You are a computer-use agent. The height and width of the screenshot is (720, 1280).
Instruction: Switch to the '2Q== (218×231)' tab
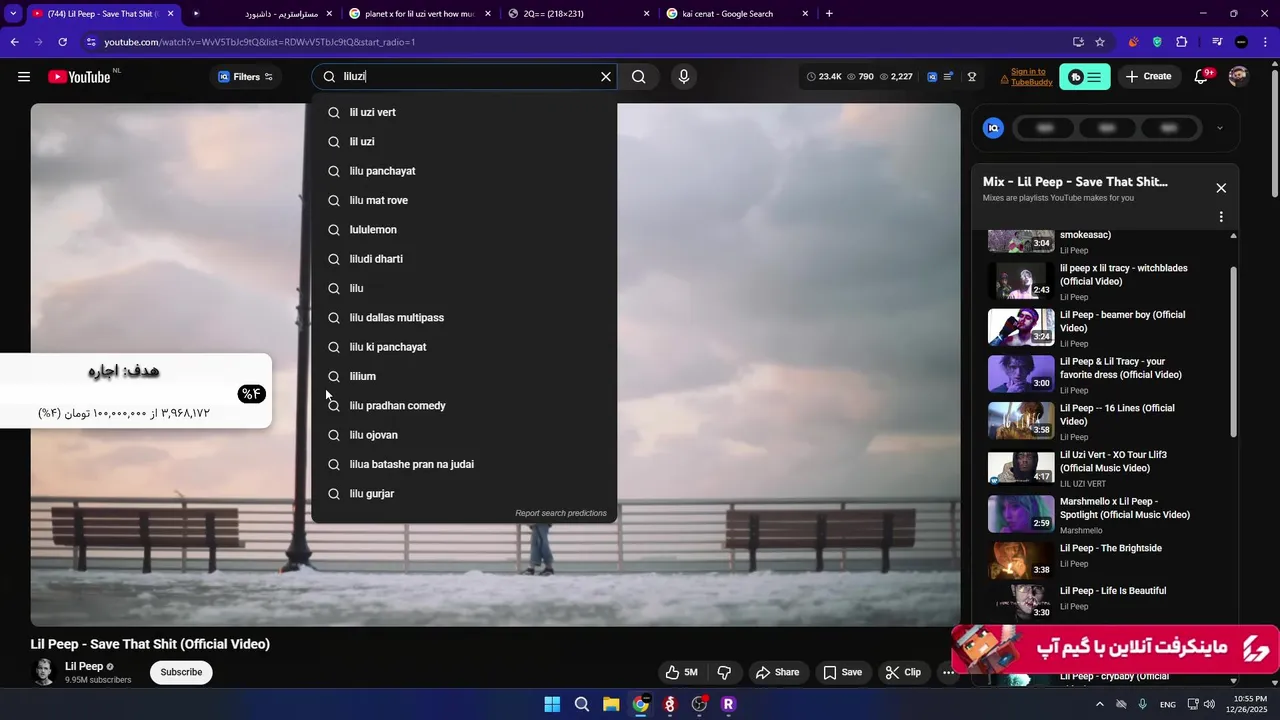pos(578,14)
